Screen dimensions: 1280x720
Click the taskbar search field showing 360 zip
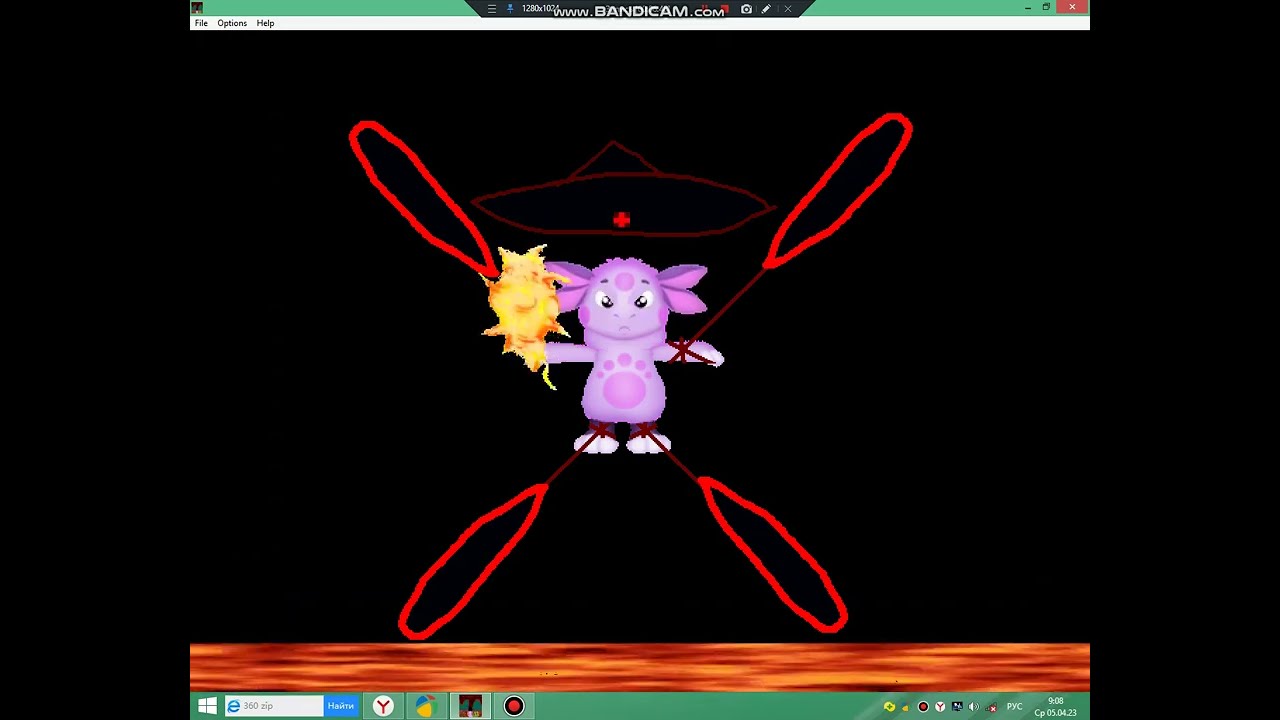pyautogui.click(x=274, y=706)
